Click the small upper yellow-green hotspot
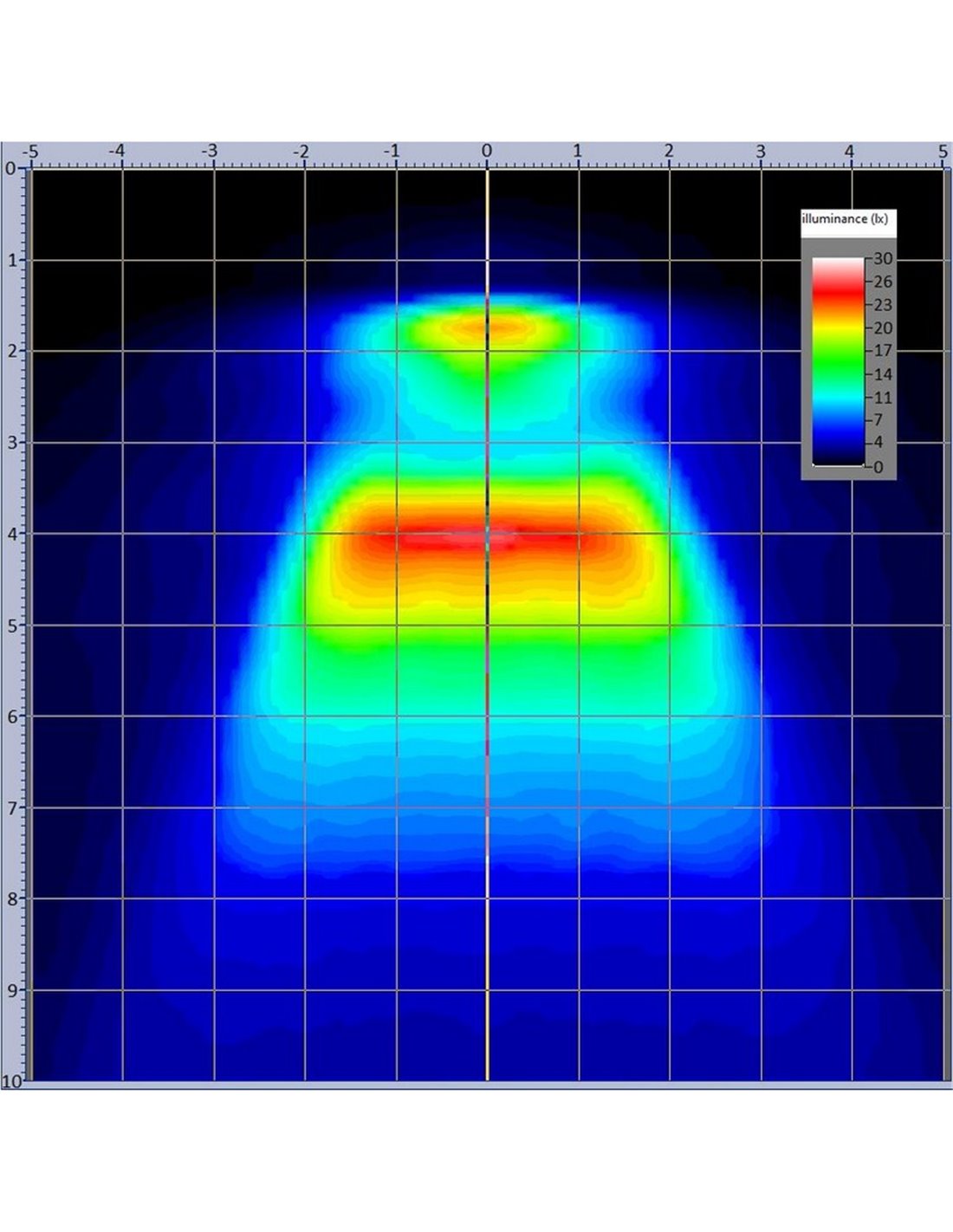The width and height of the screenshot is (953, 1232). click(x=487, y=327)
